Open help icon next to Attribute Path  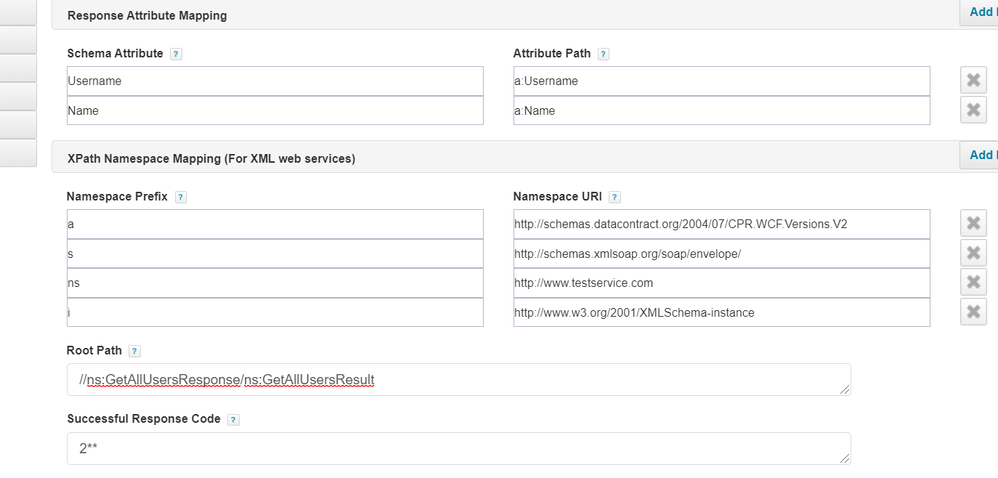(603, 54)
